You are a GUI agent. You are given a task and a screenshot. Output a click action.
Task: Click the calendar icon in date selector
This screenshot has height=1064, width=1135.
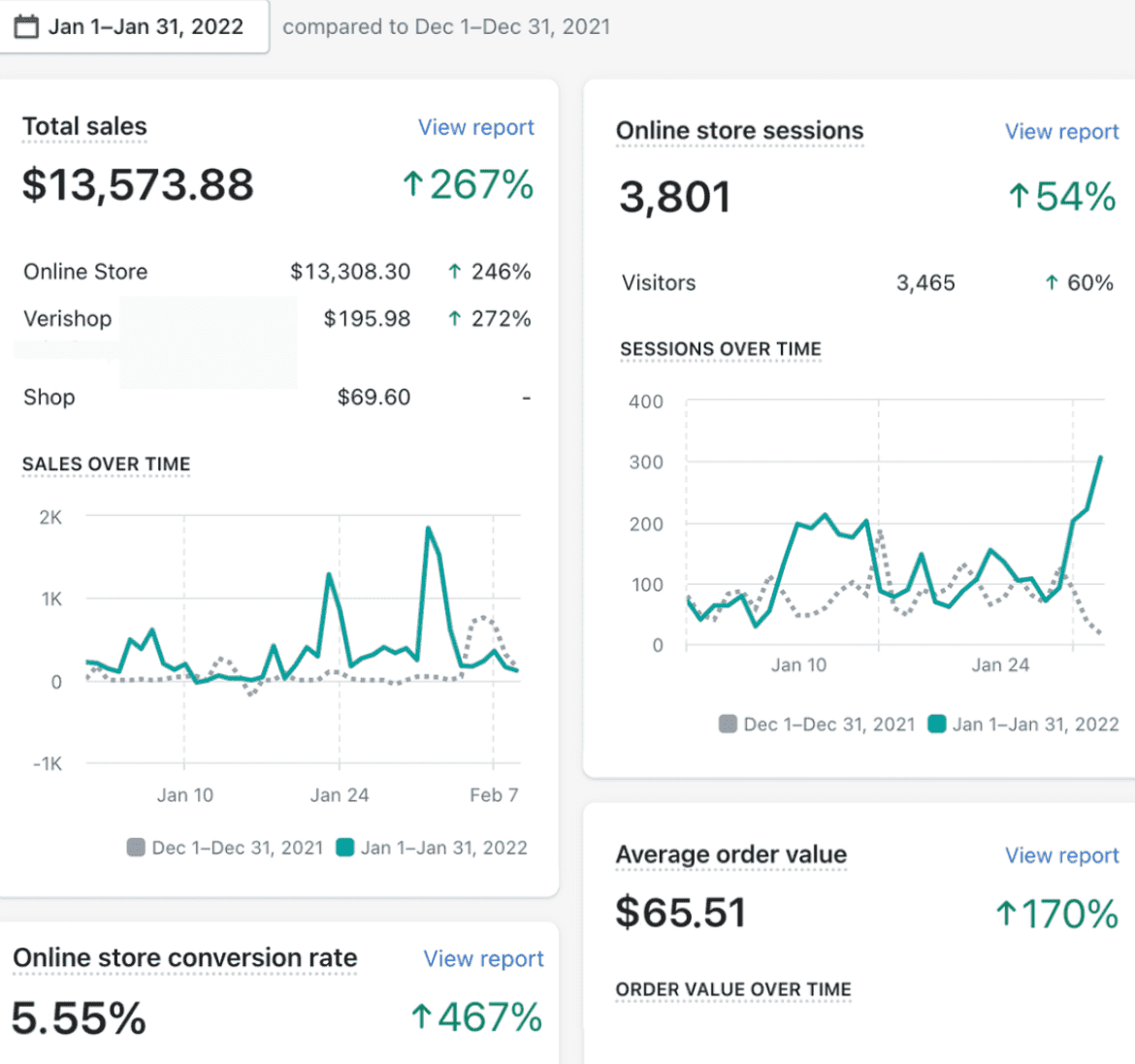[27, 27]
